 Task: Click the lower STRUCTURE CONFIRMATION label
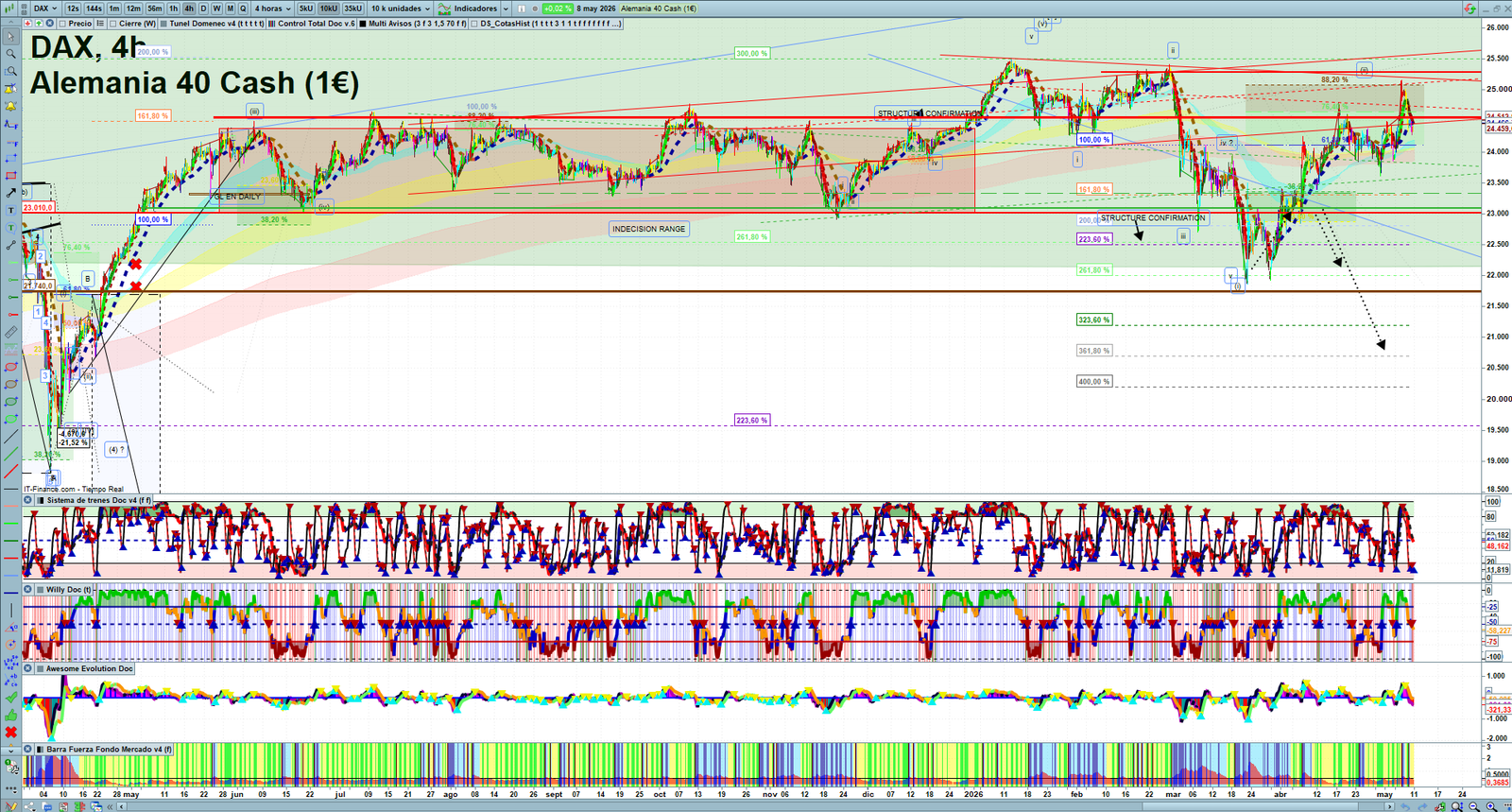click(1153, 217)
